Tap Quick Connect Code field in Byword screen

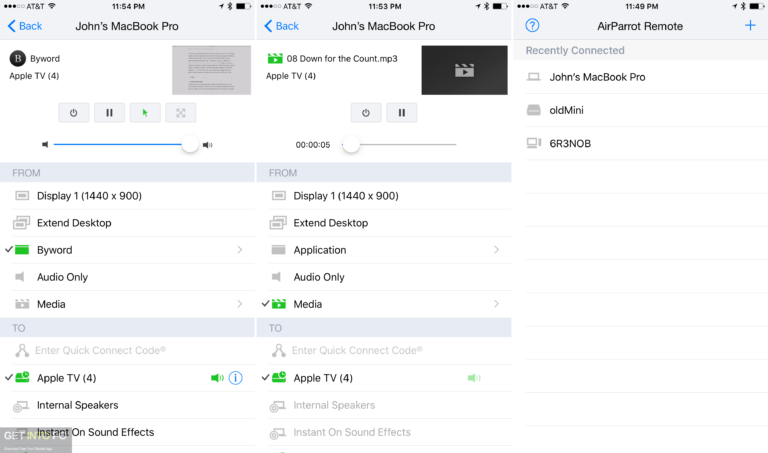coord(127,351)
